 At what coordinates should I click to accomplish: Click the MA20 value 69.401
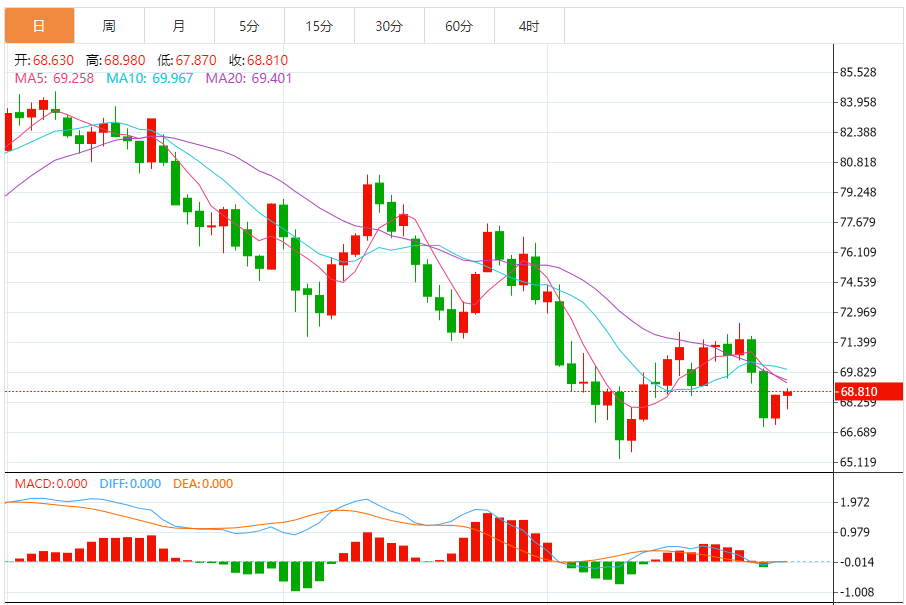tap(272, 78)
